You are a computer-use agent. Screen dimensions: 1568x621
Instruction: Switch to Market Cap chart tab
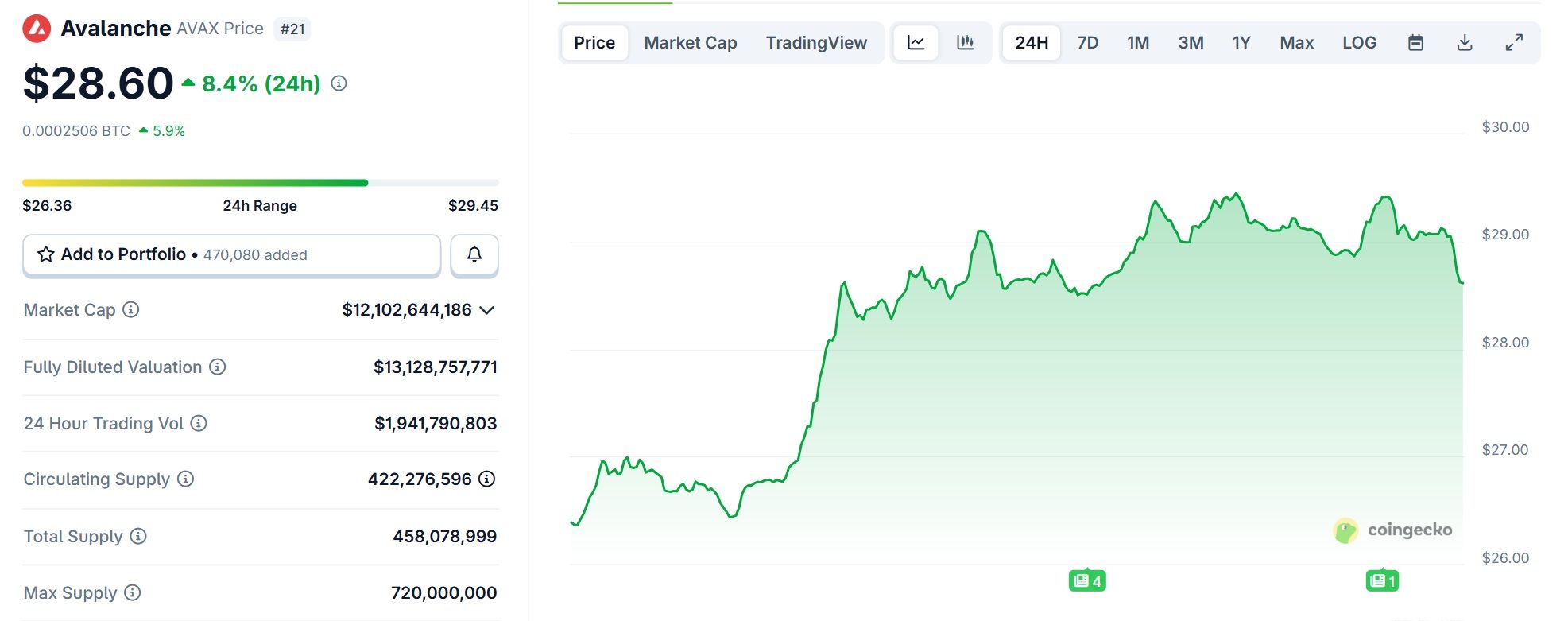(691, 43)
